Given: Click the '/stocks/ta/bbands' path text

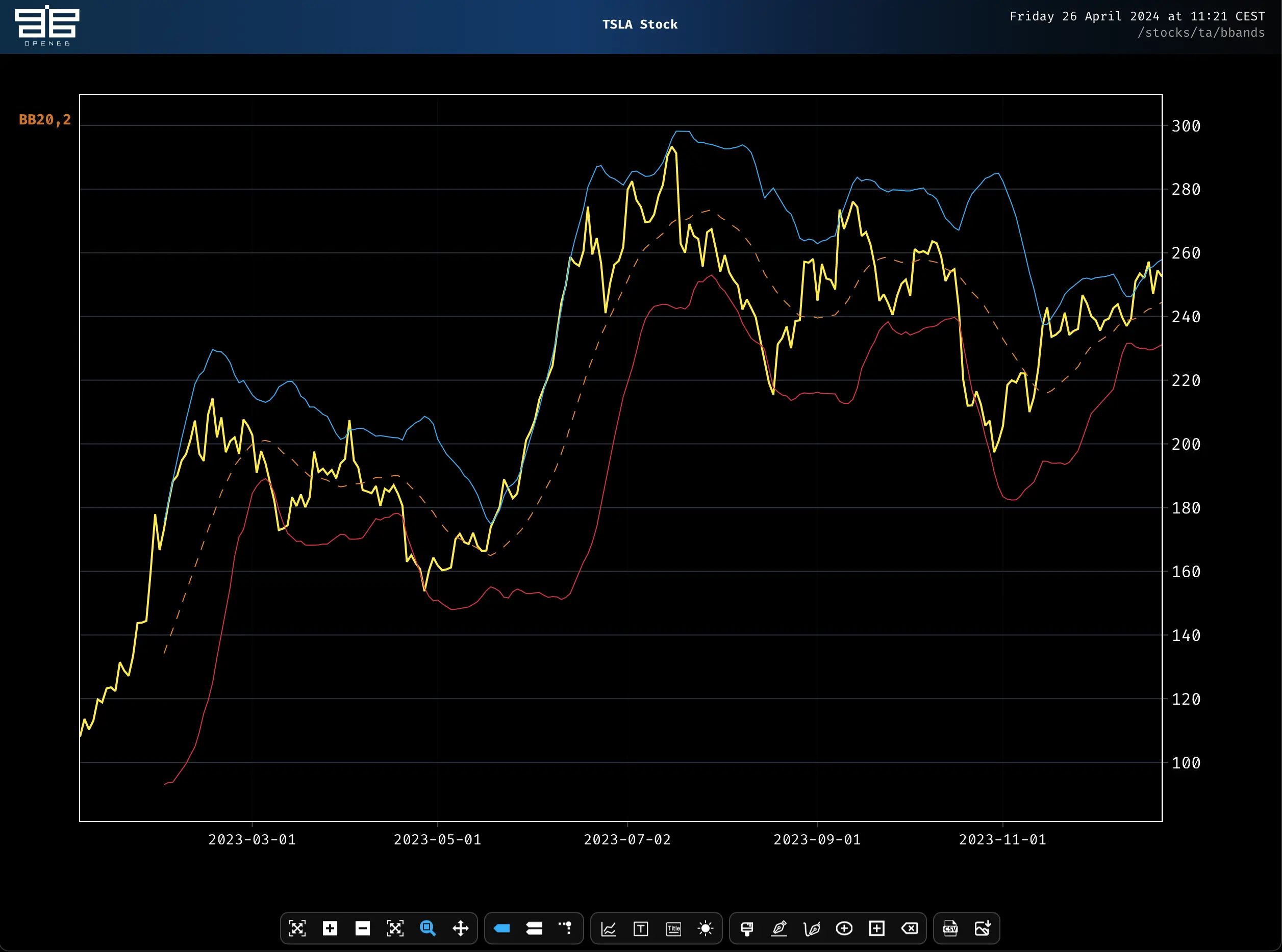Looking at the screenshot, I should pos(1201,33).
